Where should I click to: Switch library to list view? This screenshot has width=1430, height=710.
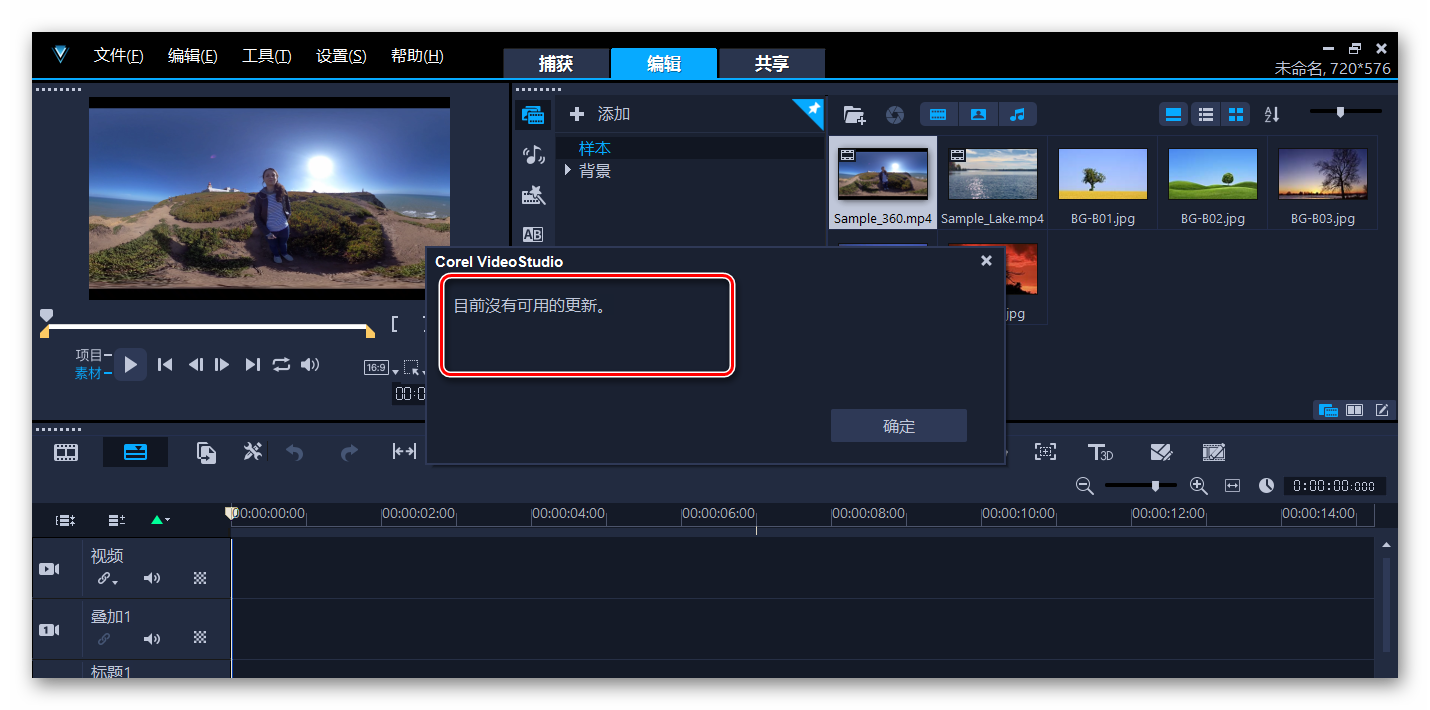point(1206,115)
